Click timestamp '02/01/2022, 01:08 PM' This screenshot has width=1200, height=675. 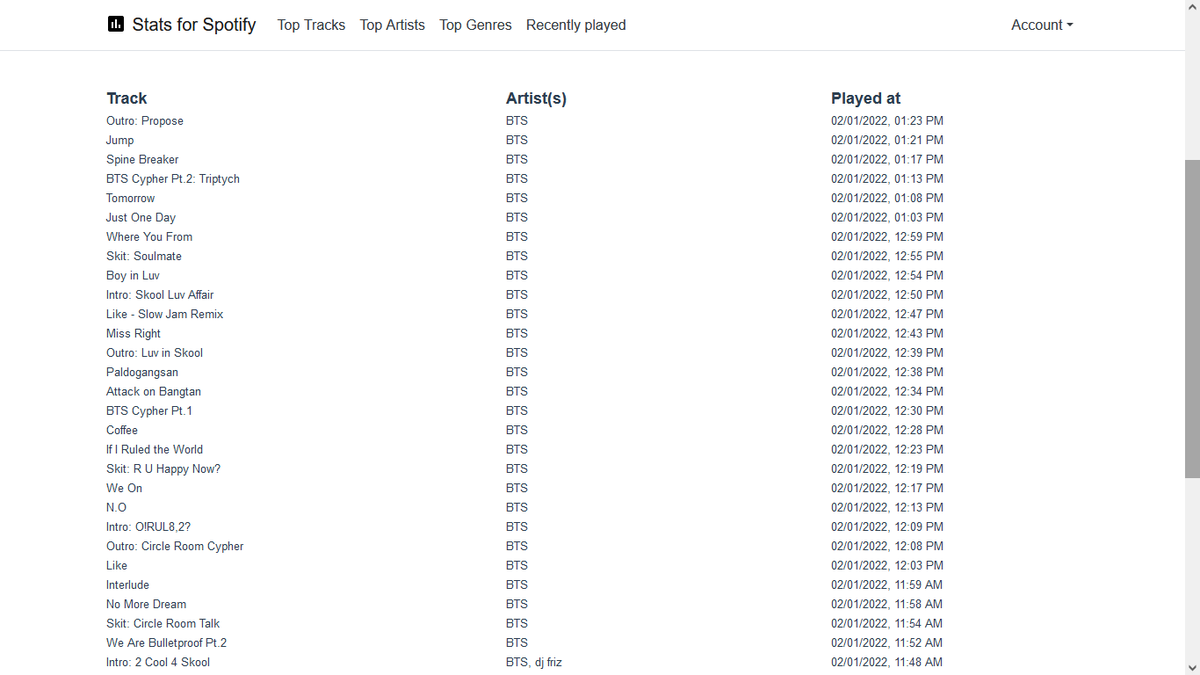(887, 198)
